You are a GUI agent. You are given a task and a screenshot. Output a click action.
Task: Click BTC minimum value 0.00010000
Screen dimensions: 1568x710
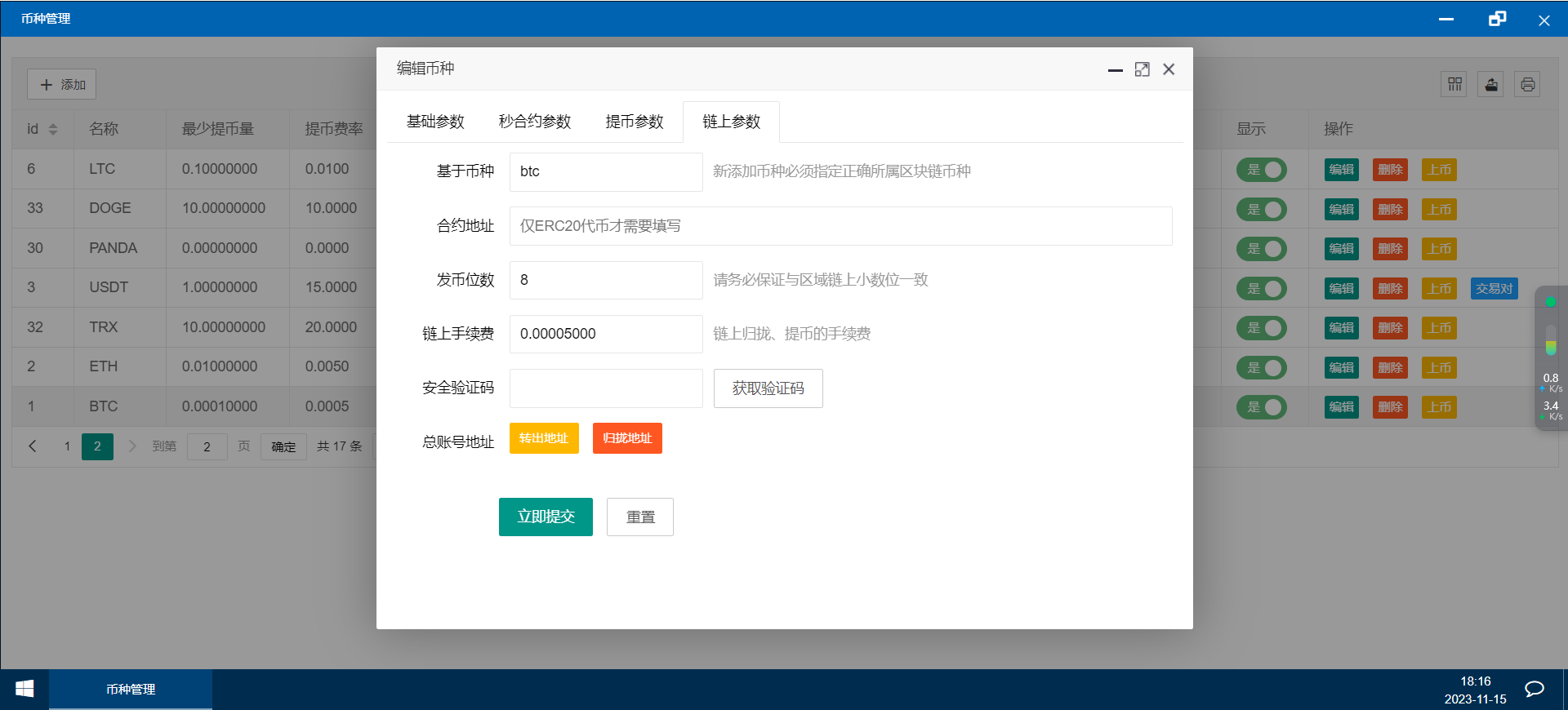tap(220, 406)
